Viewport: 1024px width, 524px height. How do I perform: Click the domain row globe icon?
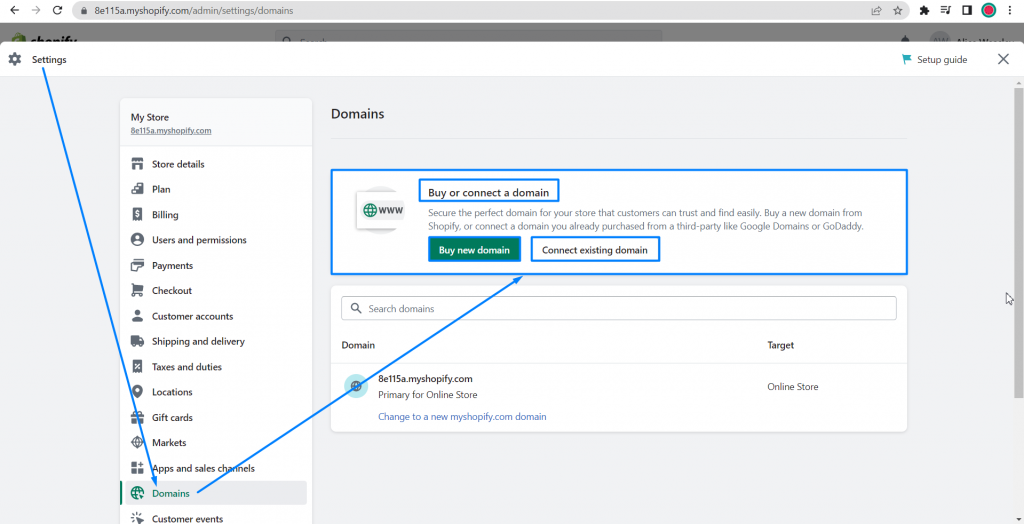pyautogui.click(x=356, y=386)
